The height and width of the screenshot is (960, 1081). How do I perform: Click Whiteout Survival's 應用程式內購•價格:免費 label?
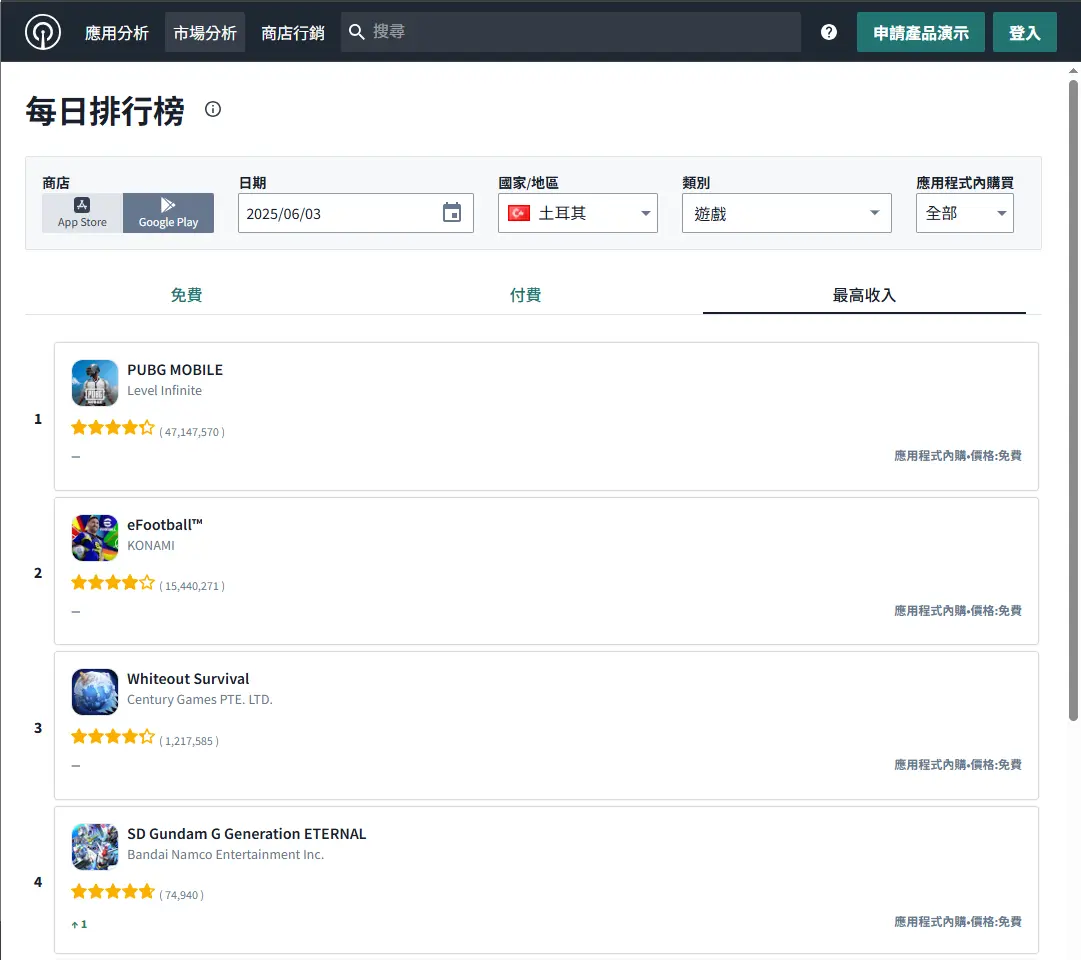pos(958,765)
